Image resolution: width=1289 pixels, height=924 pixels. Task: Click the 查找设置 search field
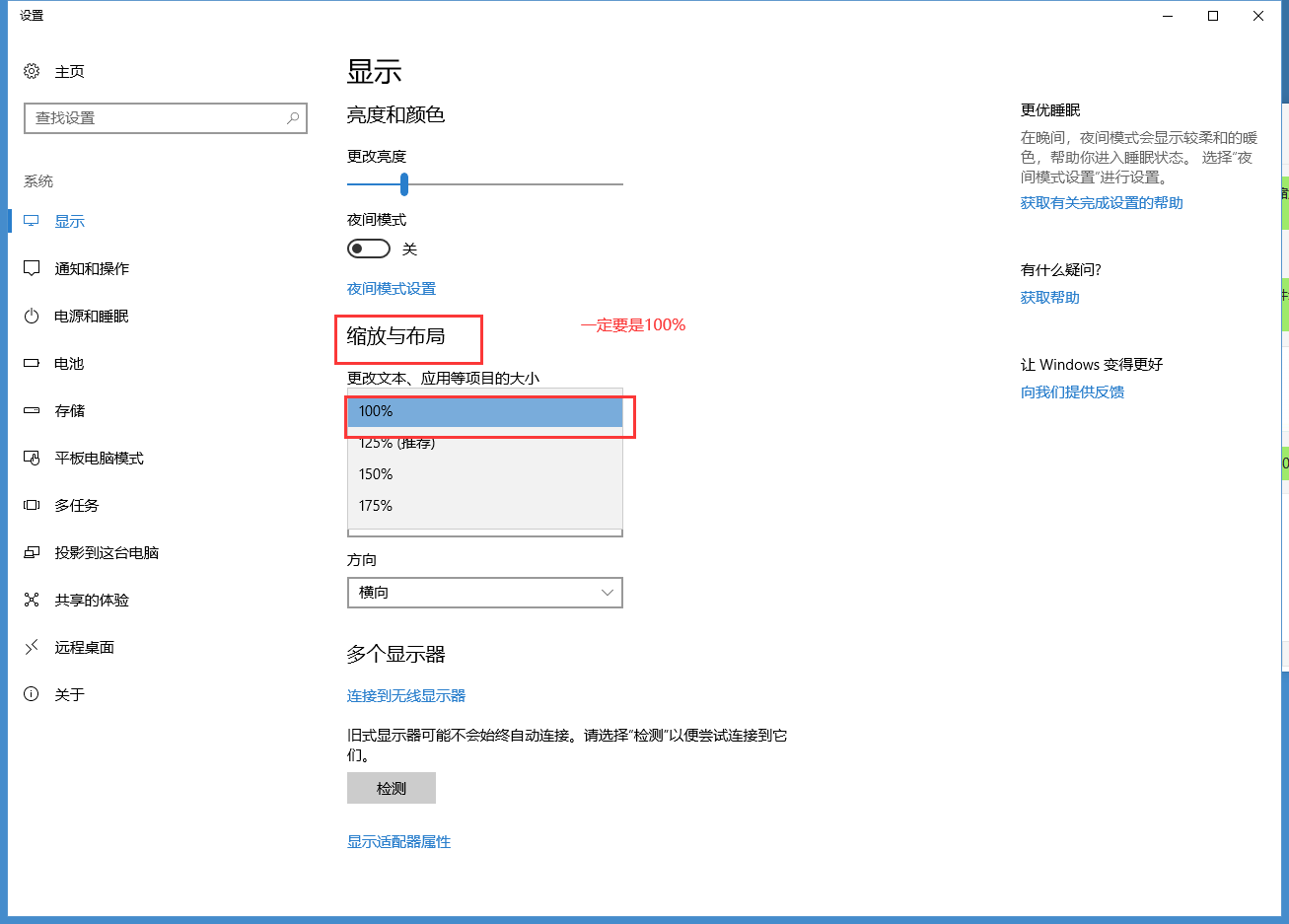point(166,118)
